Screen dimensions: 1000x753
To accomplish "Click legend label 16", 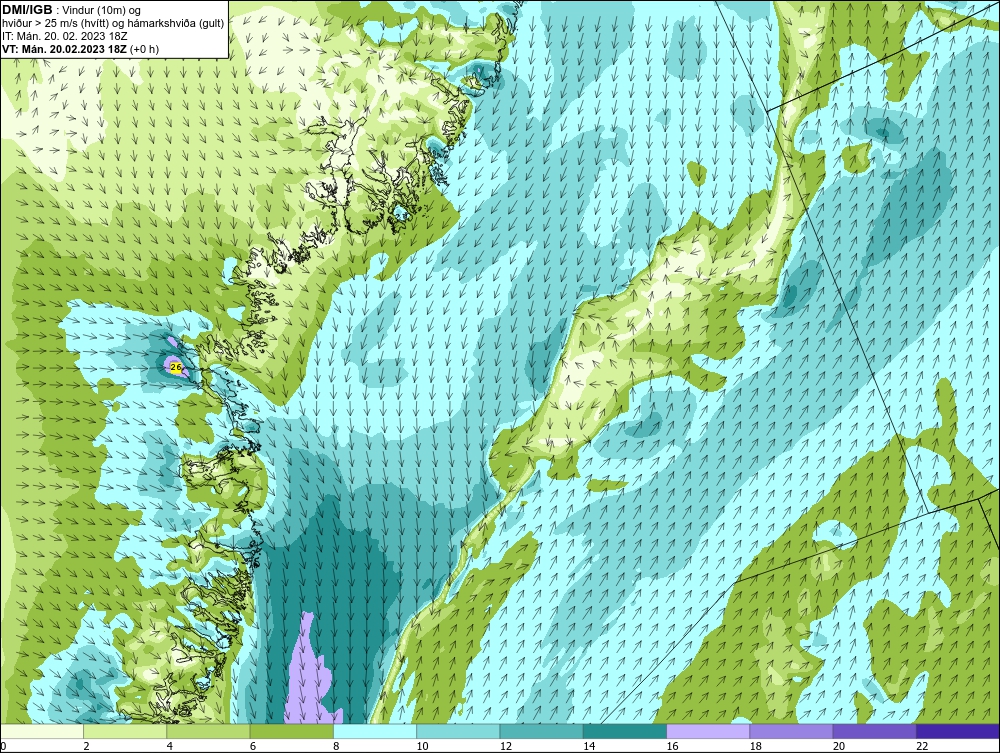I will pos(672,747).
